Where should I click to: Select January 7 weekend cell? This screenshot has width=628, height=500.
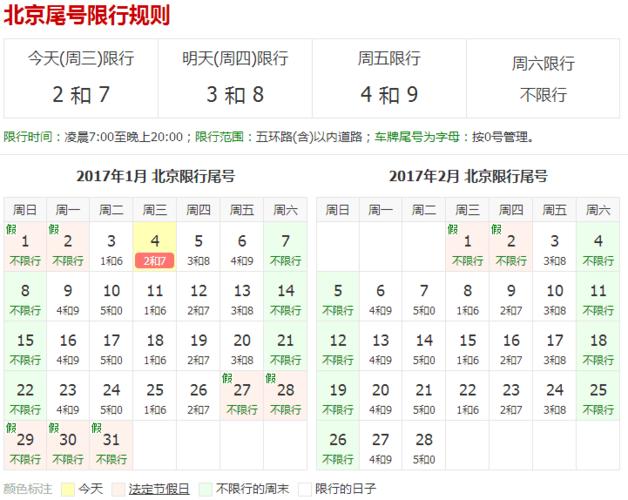[x=285, y=247]
